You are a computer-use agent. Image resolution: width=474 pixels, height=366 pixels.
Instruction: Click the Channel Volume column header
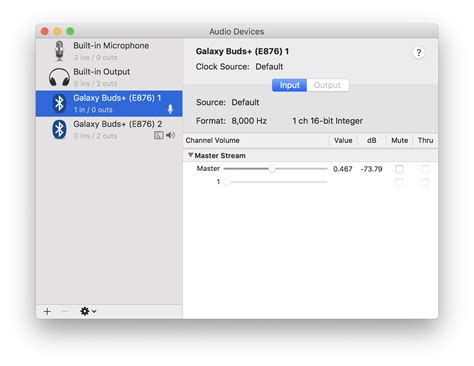tap(213, 140)
